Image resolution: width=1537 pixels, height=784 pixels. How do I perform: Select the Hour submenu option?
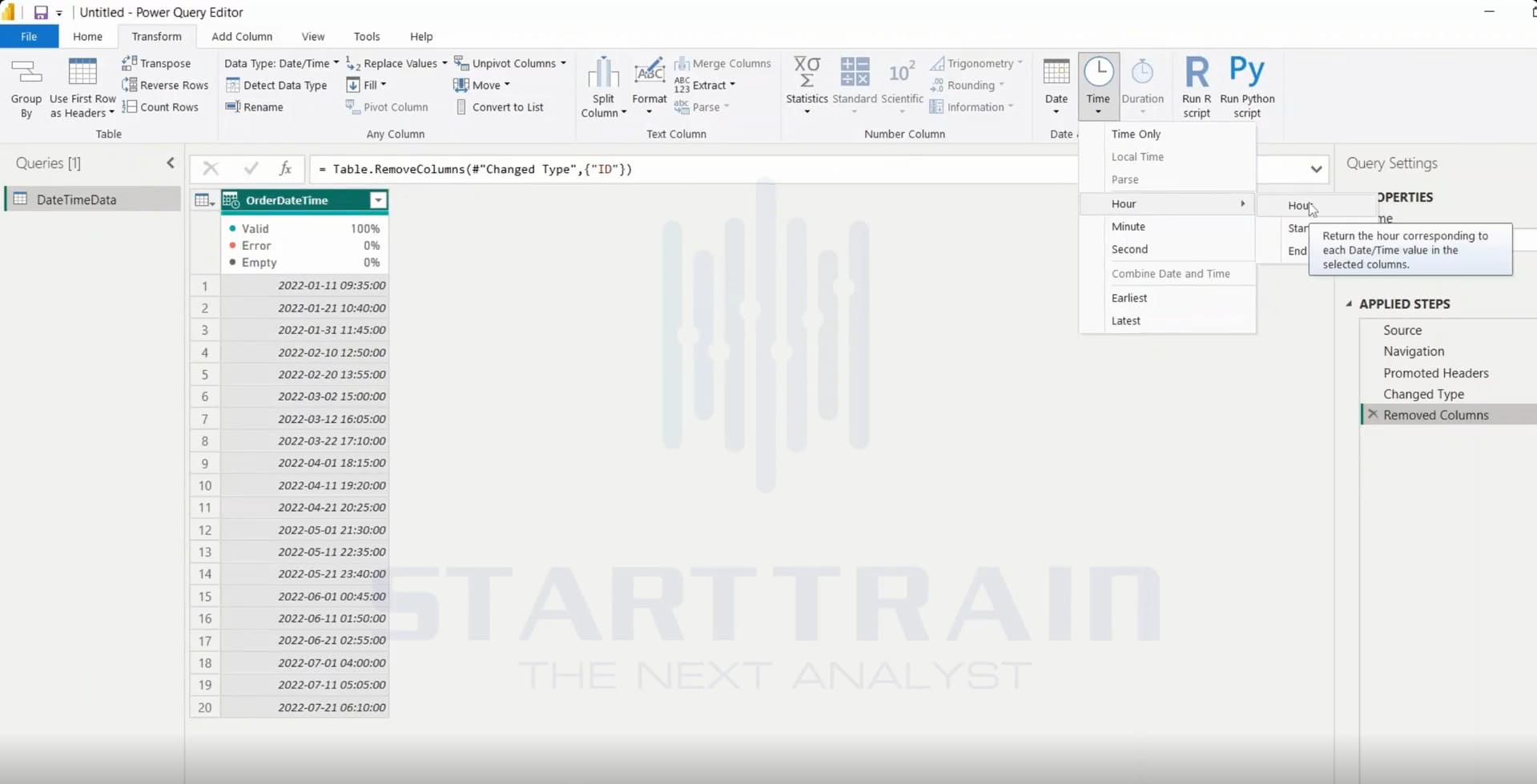[1317, 206]
